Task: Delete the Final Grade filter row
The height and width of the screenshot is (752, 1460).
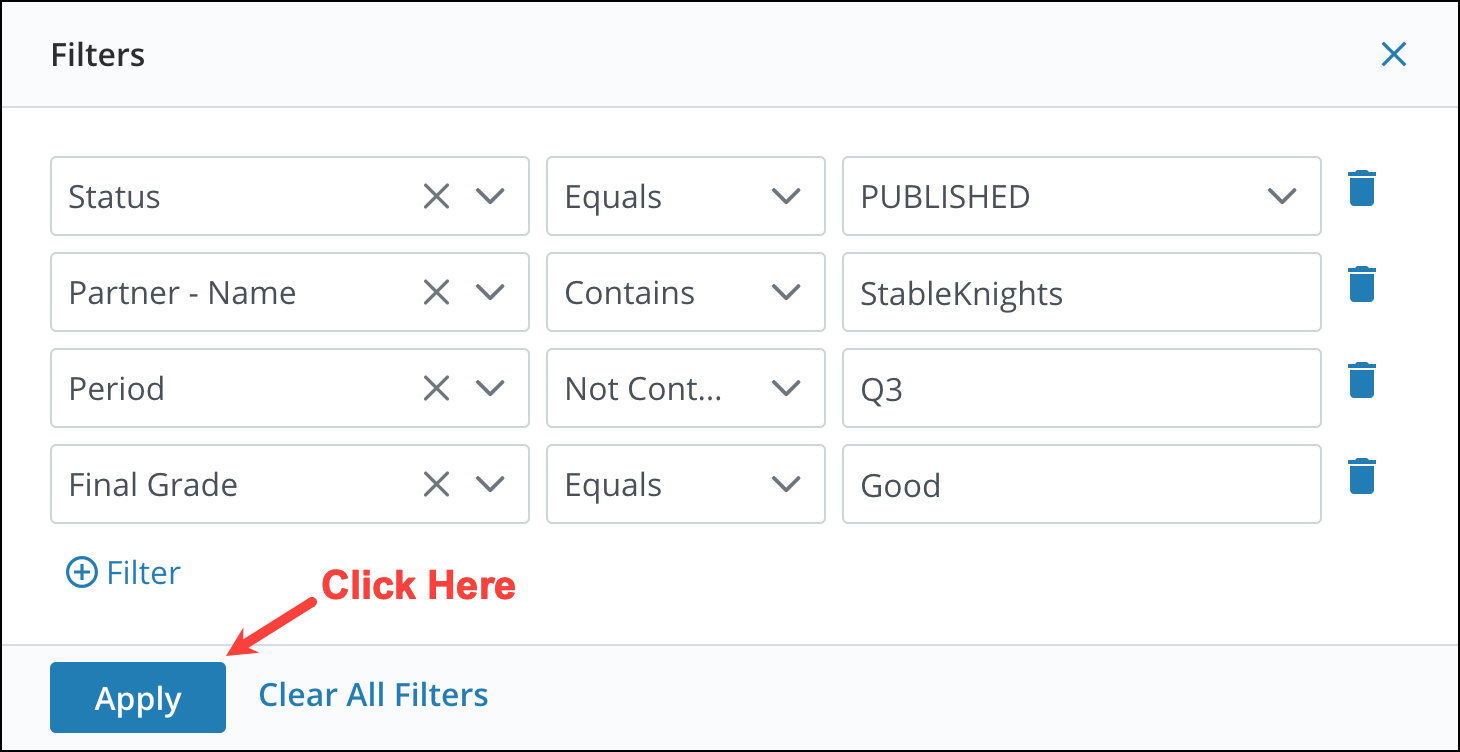Action: point(1361,475)
